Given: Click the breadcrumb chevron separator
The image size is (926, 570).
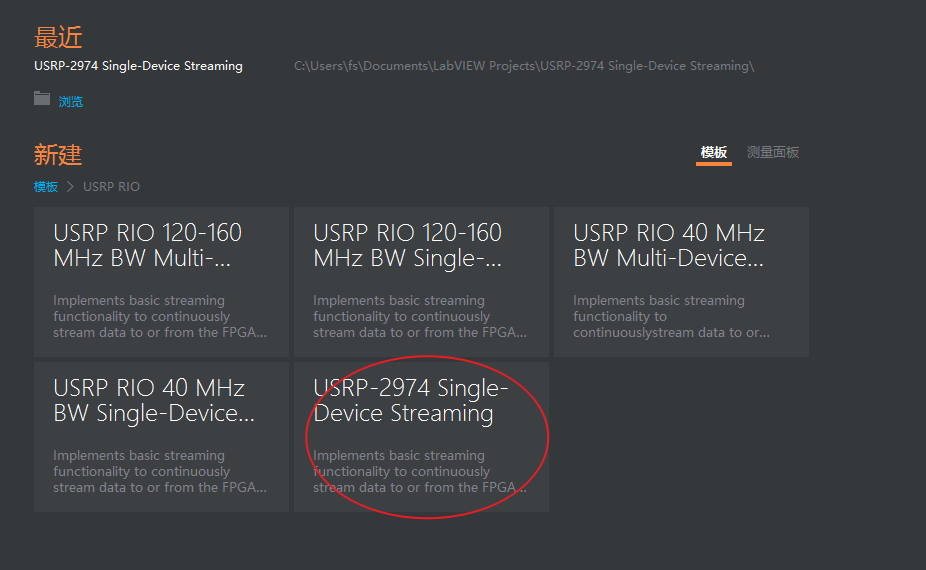Looking at the screenshot, I should point(70,187).
